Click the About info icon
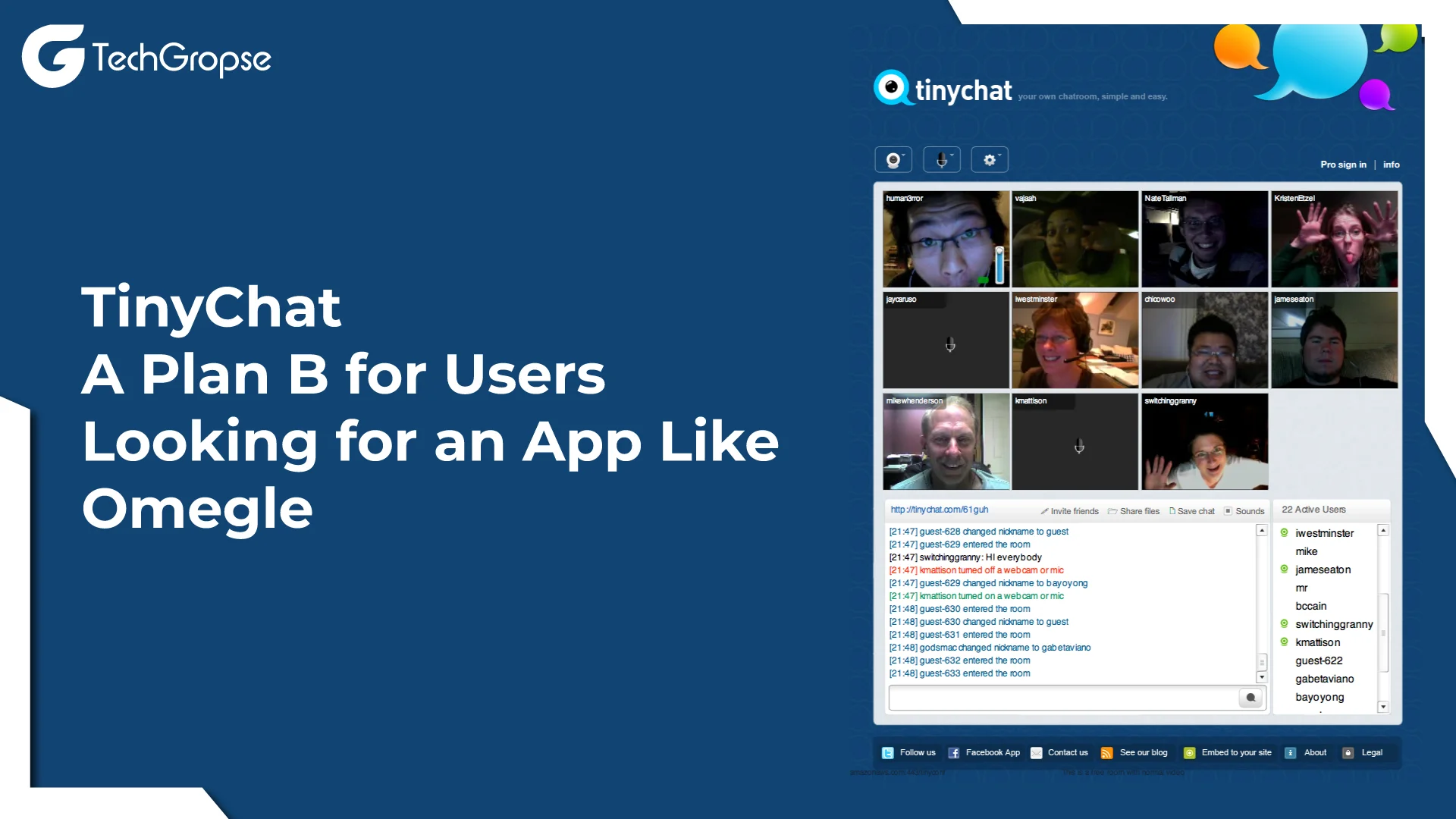 [1290, 753]
